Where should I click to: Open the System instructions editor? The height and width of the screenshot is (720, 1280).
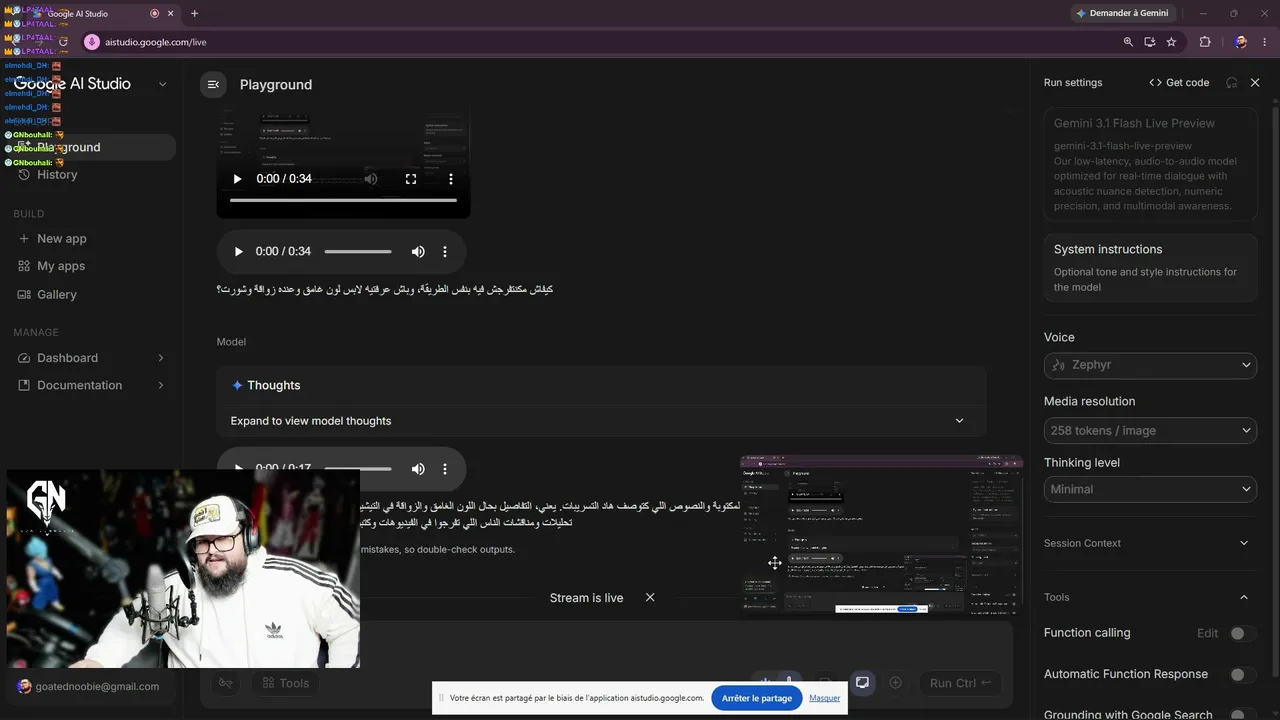click(x=1150, y=267)
